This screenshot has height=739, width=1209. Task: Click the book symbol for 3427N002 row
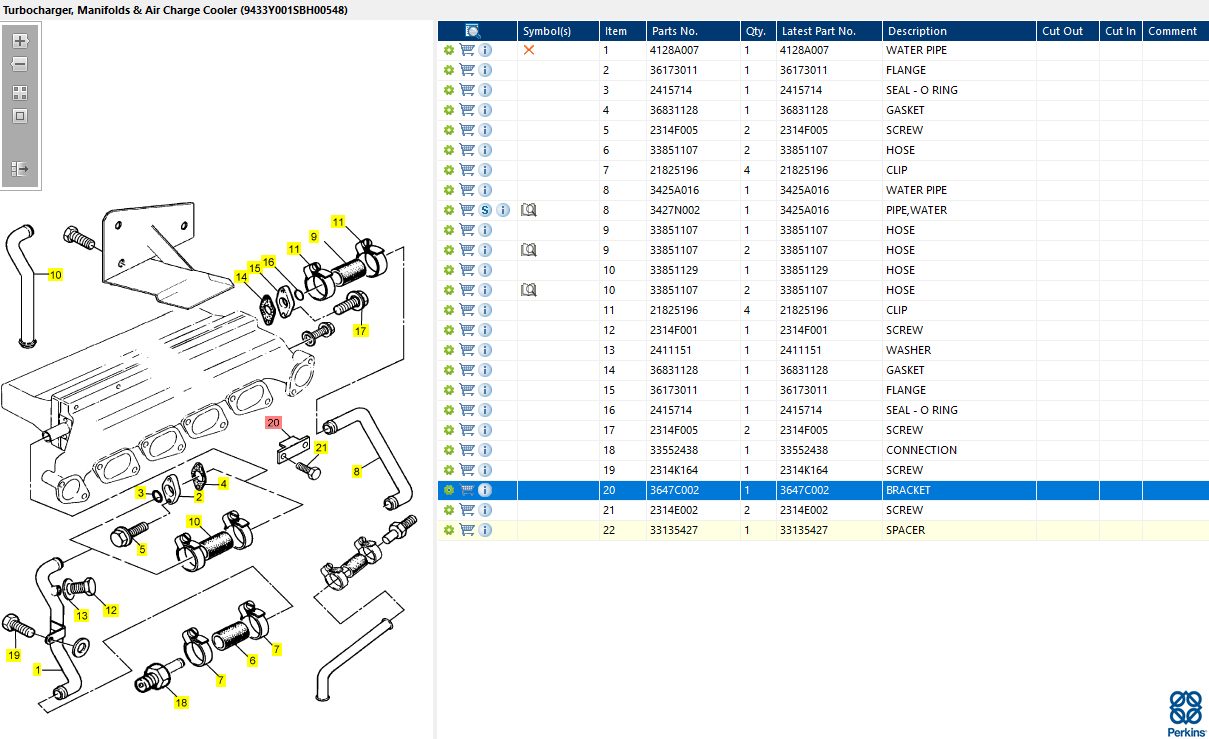(529, 210)
